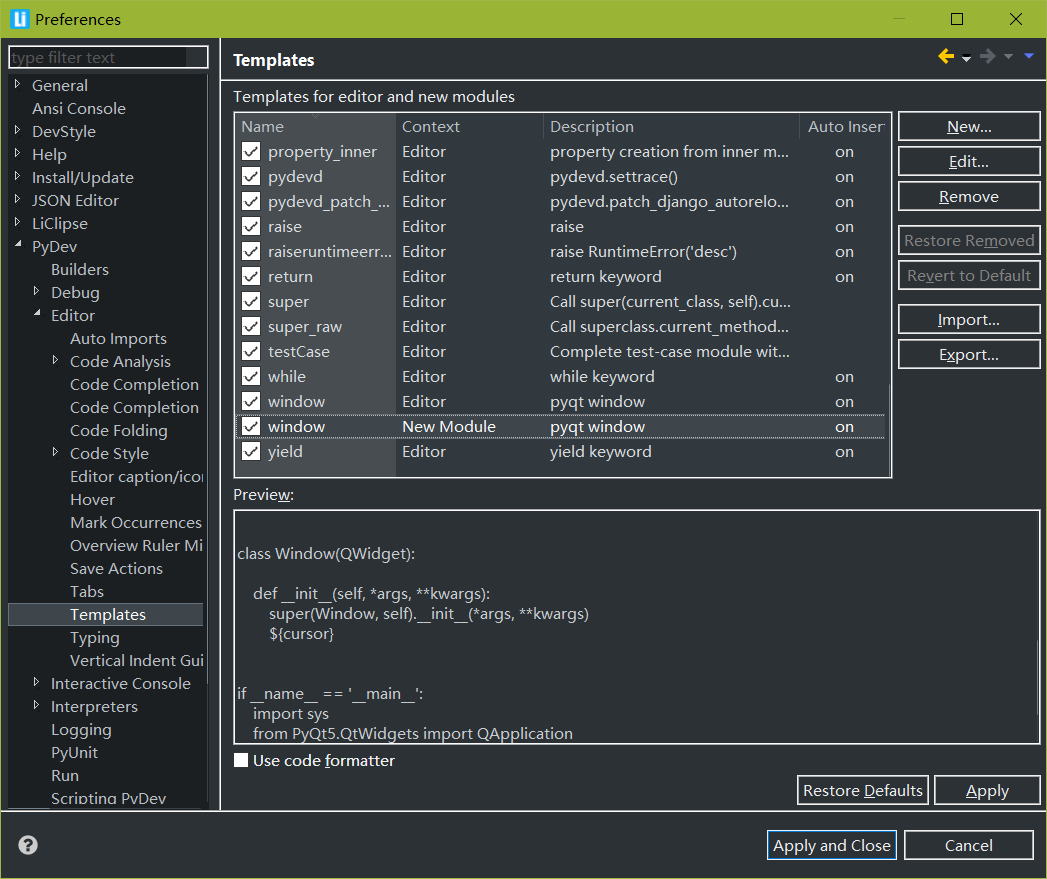Click Apply and Close button
The width and height of the screenshot is (1047, 879).
[x=831, y=845]
